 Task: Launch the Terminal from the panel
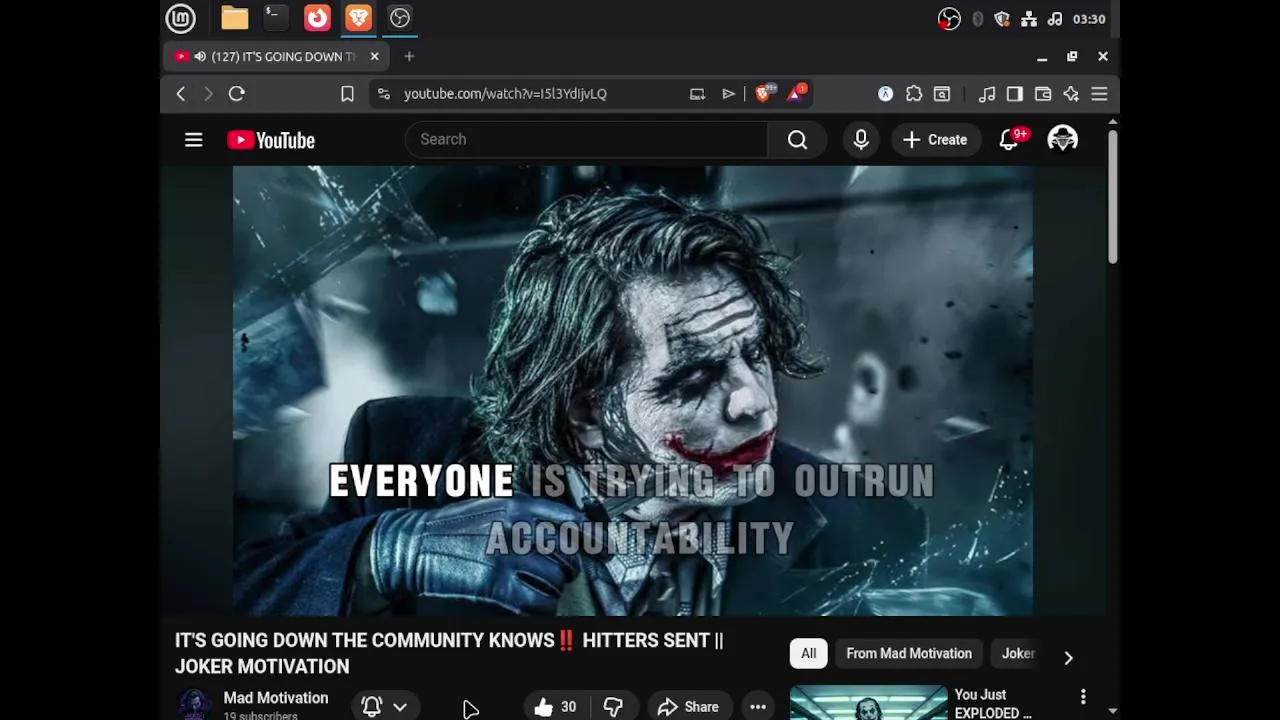coord(276,18)
